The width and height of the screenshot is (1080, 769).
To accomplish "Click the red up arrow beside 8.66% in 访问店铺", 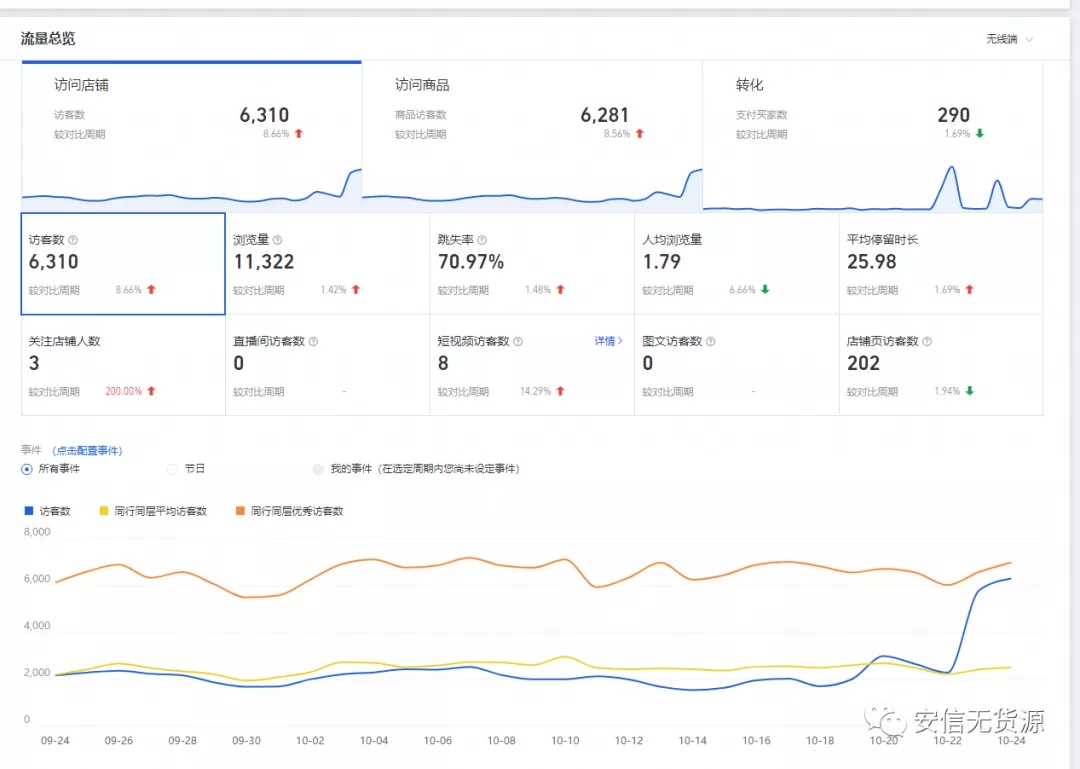I will click(299, 134).
